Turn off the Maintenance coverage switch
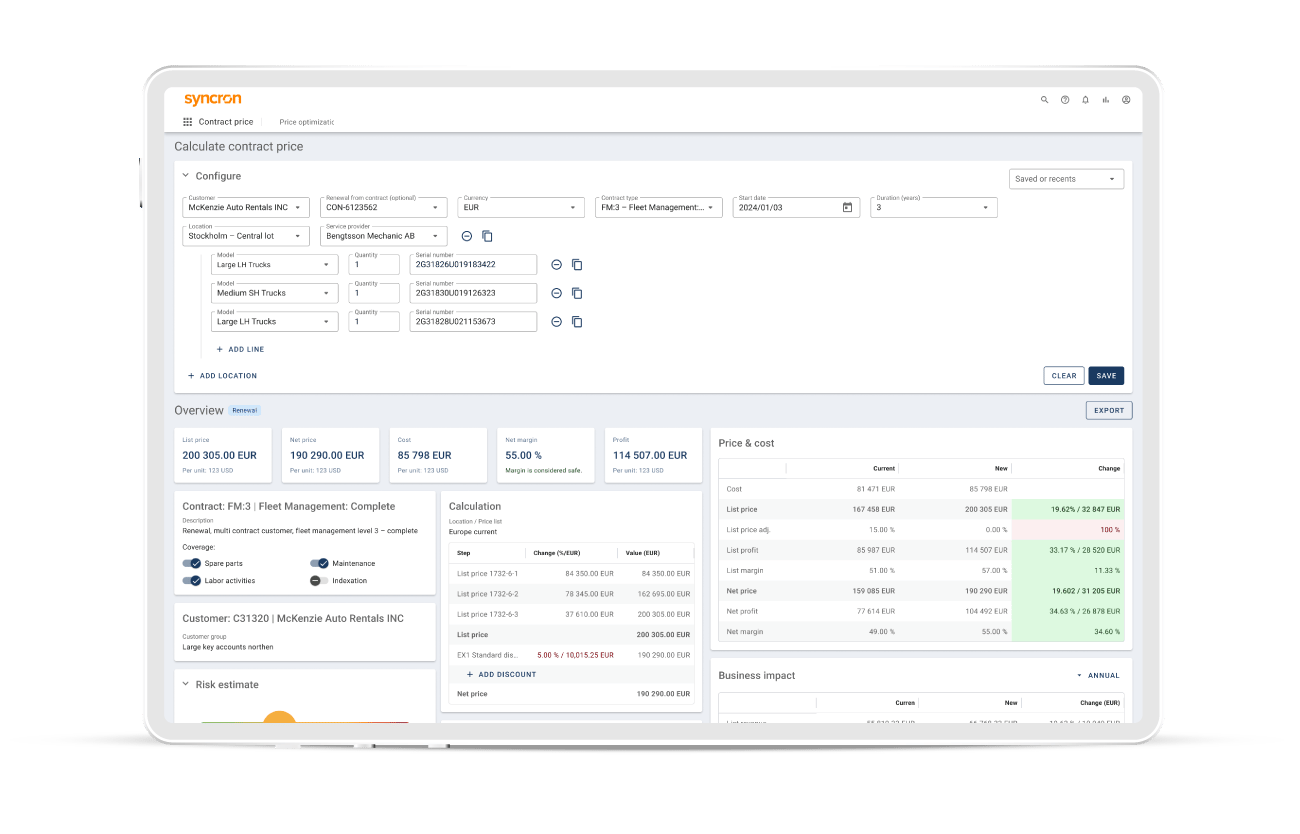This screenshot has width=1300, height=834. 320,563
